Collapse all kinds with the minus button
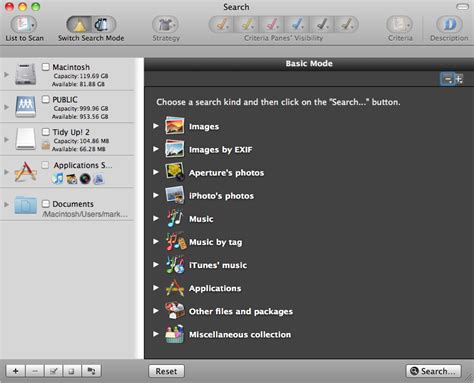Viewport: 474px width, 383px height. pyautogui.click(x=447, y=79)
